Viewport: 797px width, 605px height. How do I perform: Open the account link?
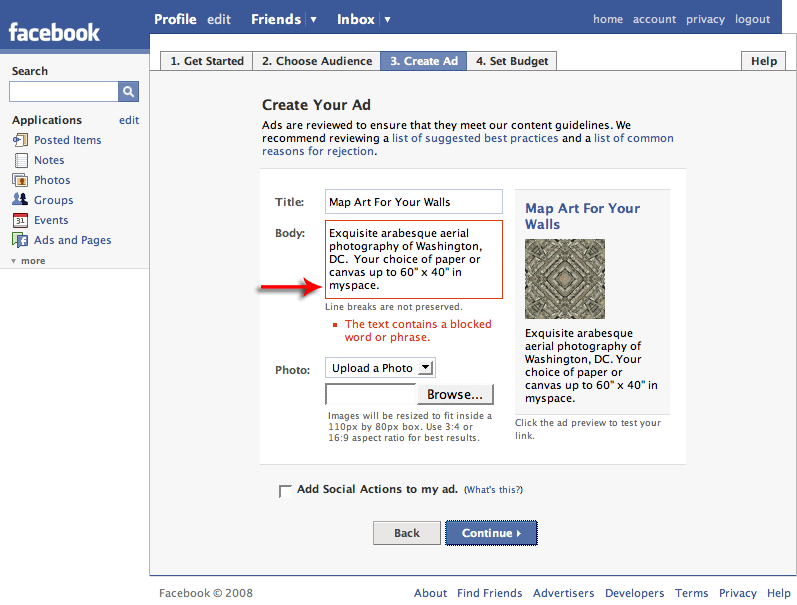(654, 19)
